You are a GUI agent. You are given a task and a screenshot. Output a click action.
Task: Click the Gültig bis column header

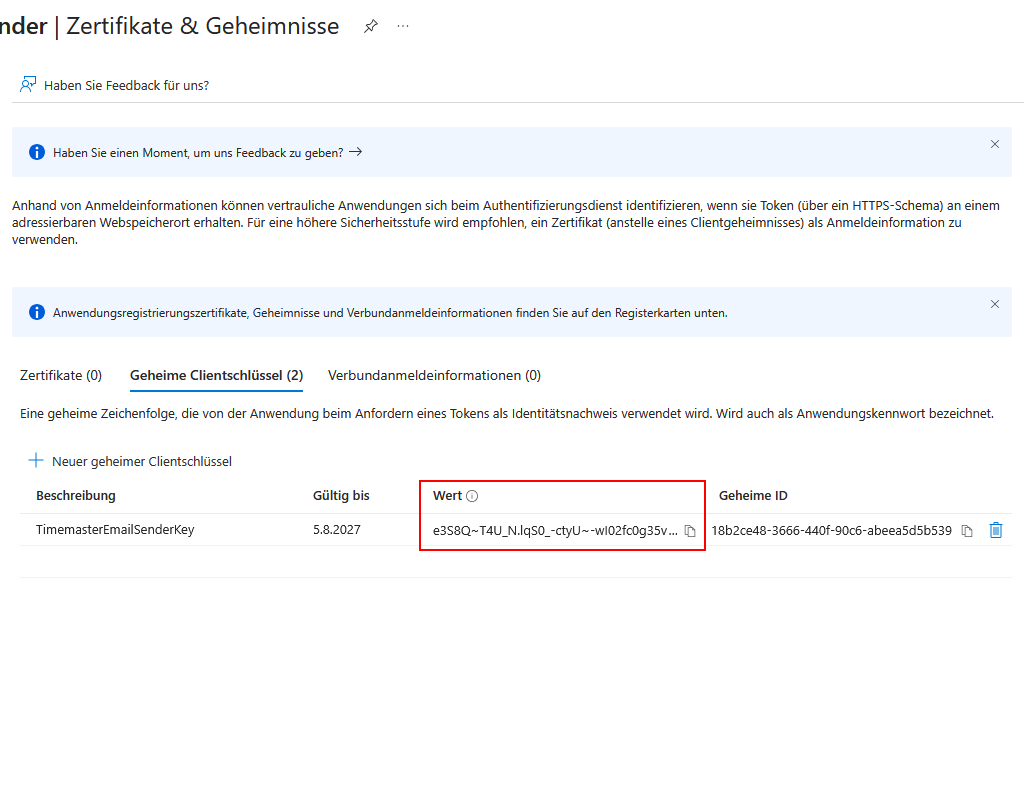pyautogui.click(x=341, y=495)
